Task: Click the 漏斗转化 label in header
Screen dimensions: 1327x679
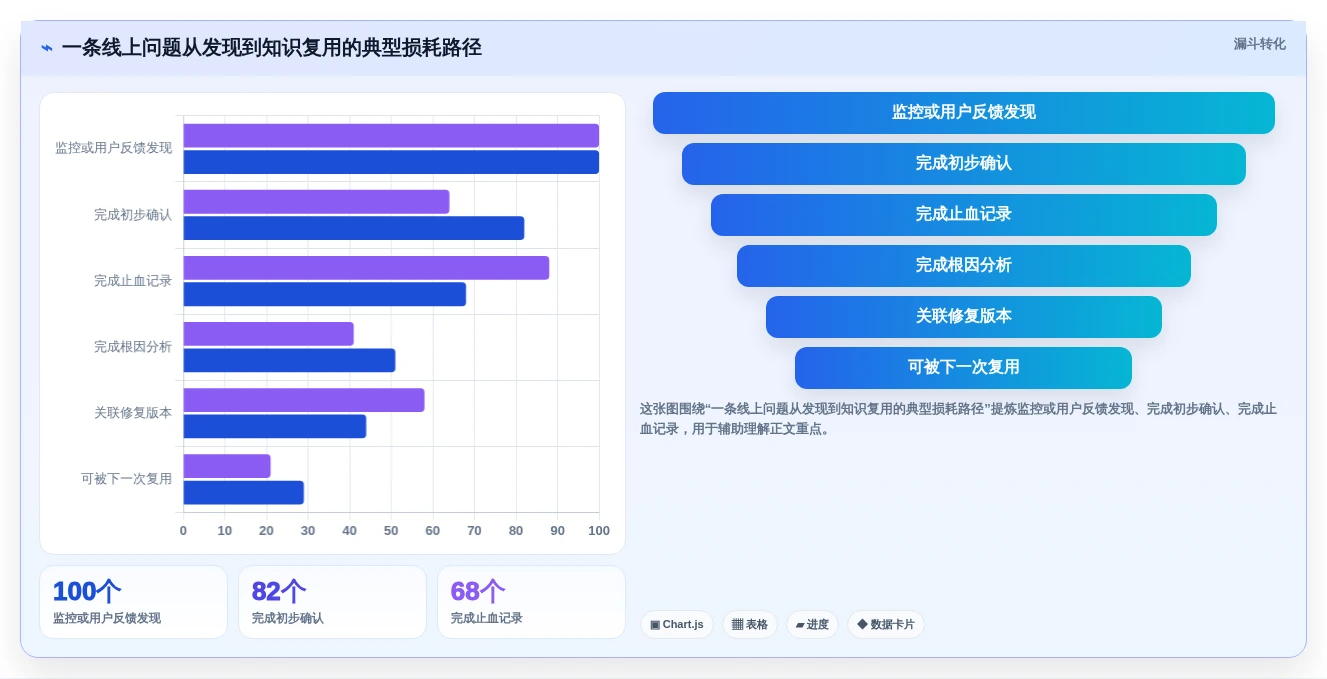Action: tap(1259, 44)
